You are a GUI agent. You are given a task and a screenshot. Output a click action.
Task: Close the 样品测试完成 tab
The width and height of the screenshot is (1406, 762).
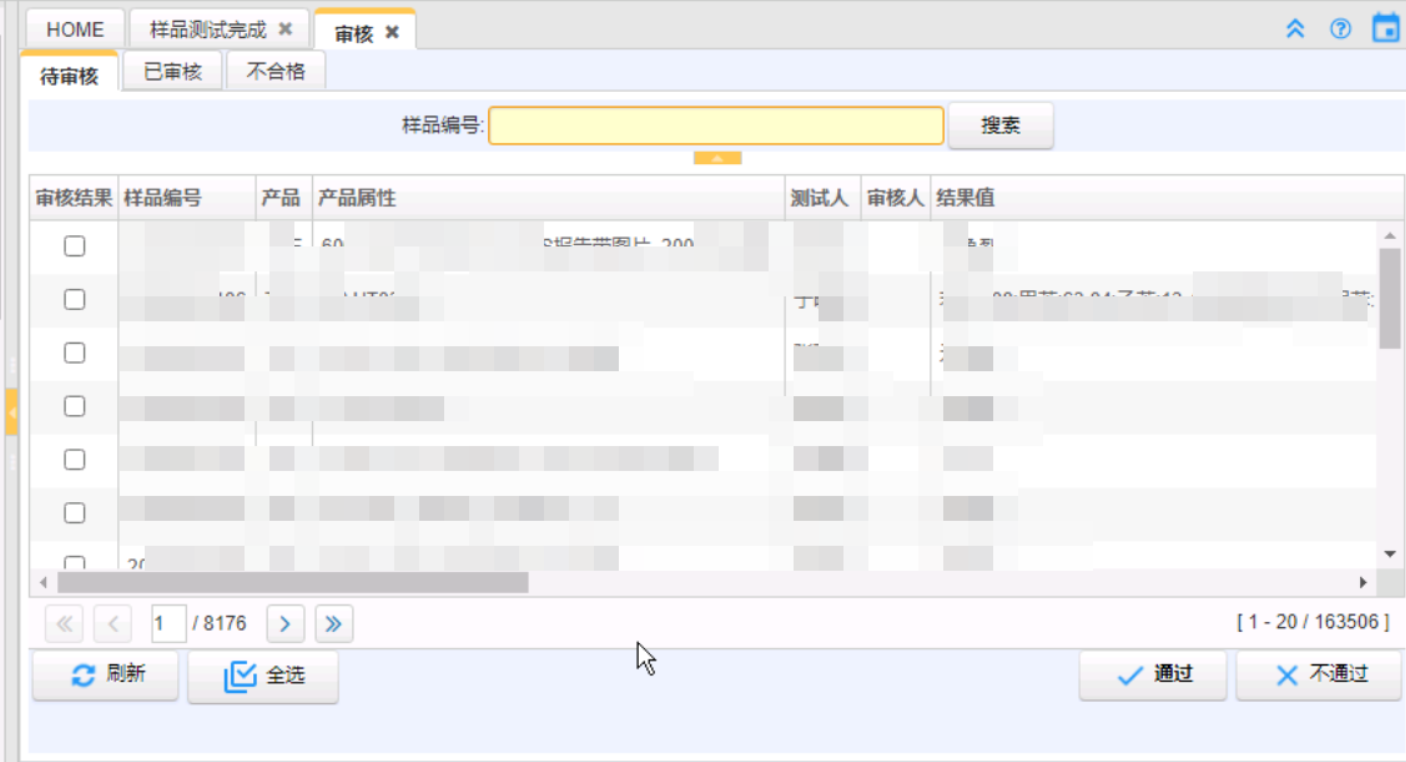285,29
